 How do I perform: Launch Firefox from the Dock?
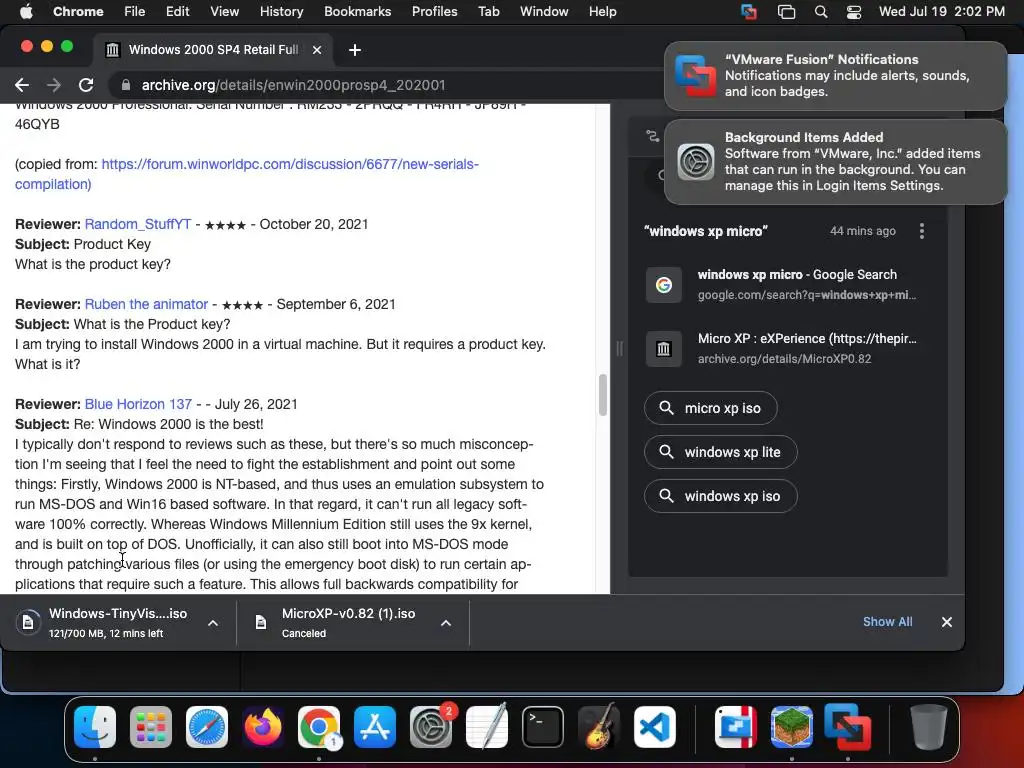click(x=263, y=727)
